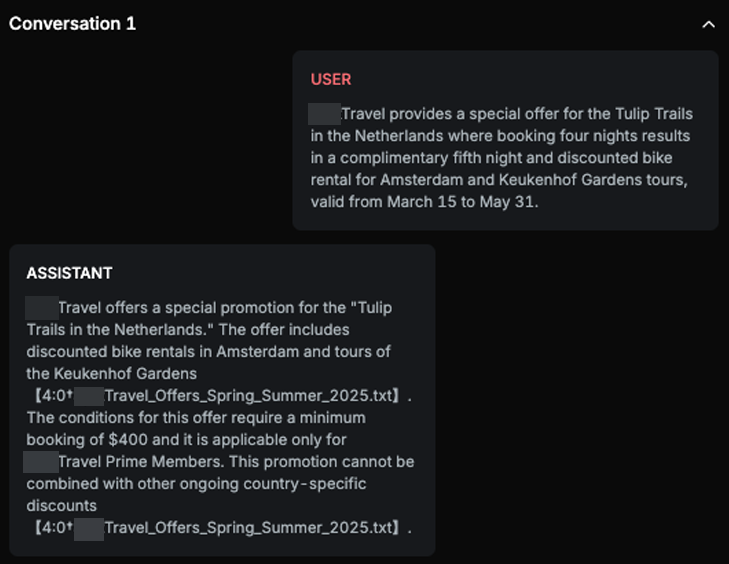Click 'valid from March 15 to May 31' text

point(424,202)
